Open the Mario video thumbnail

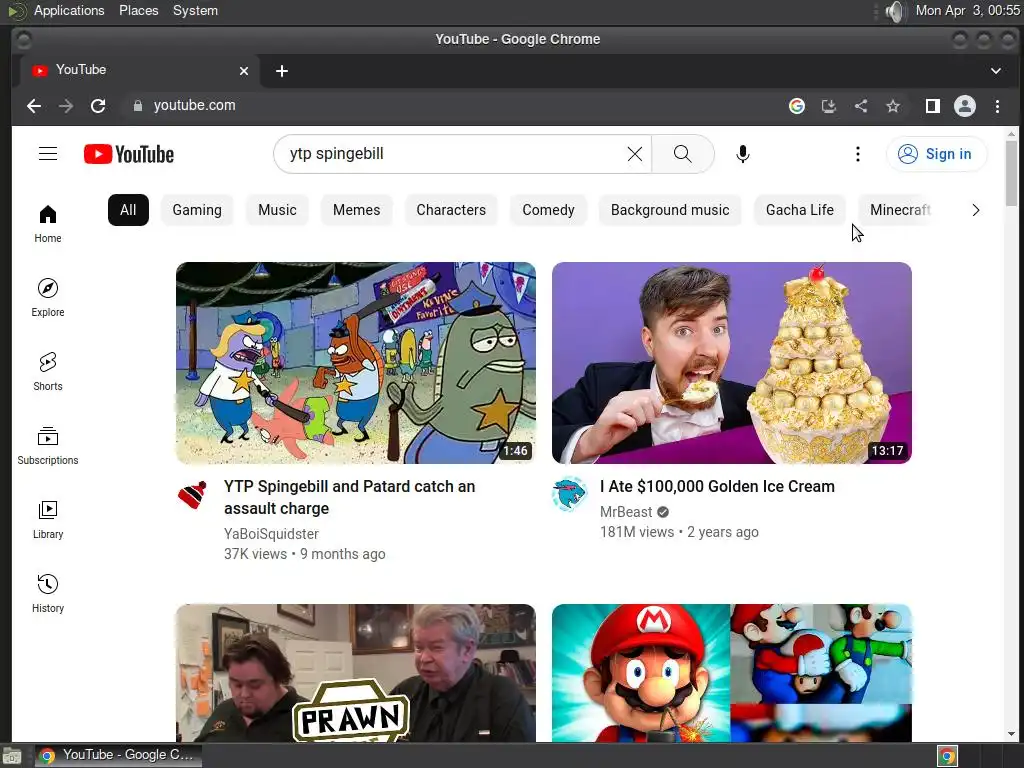tap(731, 673)
